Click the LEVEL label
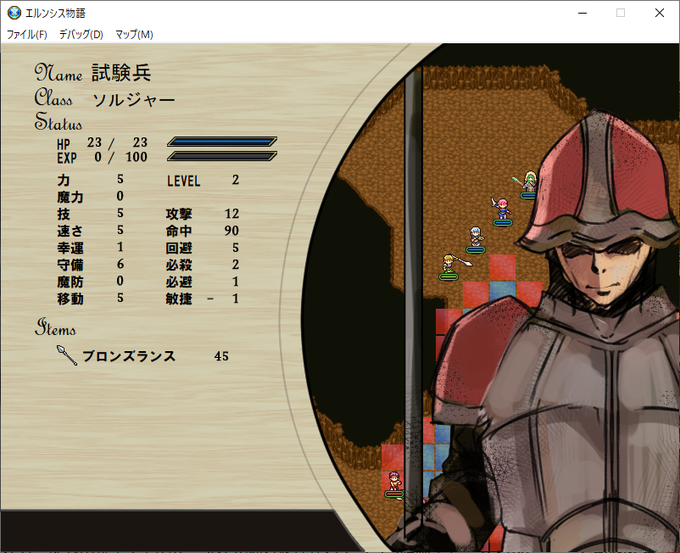The width and height of the screenshot is (680, 553). [x=184, y=181]
